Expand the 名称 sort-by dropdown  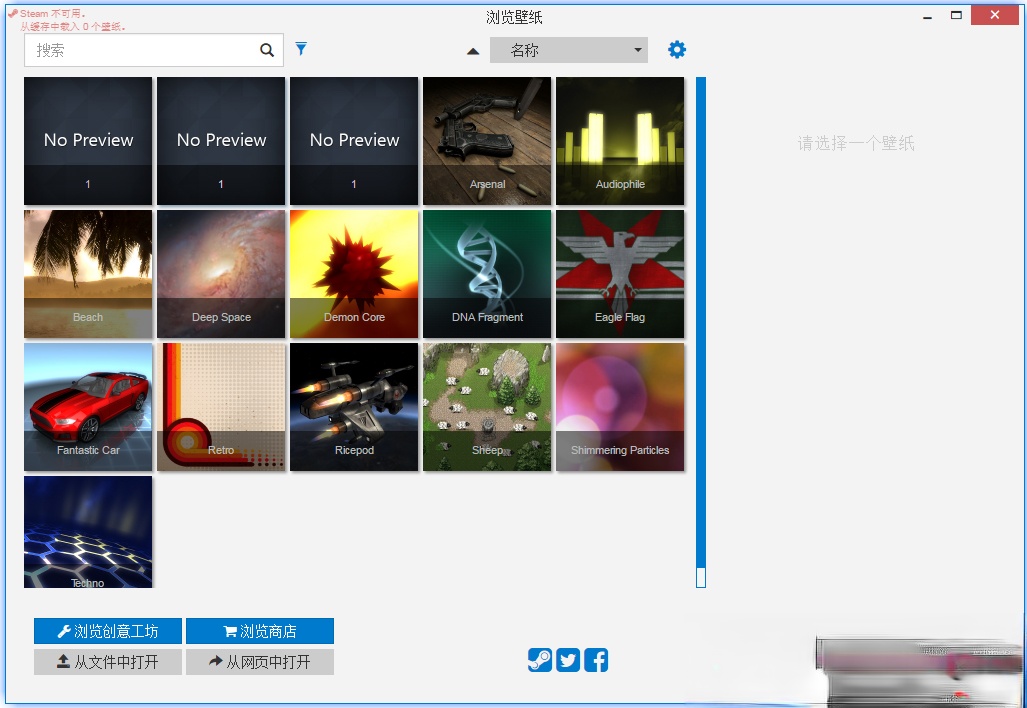[568, 50]
